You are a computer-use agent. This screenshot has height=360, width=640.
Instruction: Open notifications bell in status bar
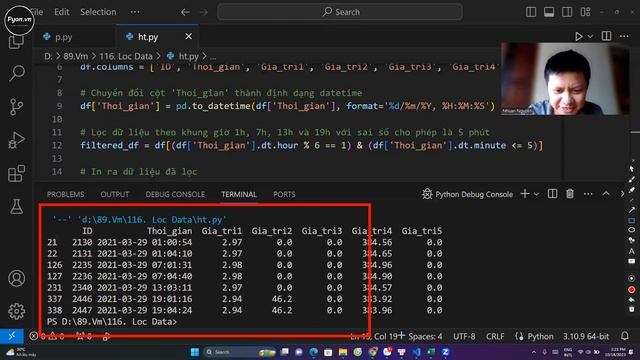click(x=624, y=336)
